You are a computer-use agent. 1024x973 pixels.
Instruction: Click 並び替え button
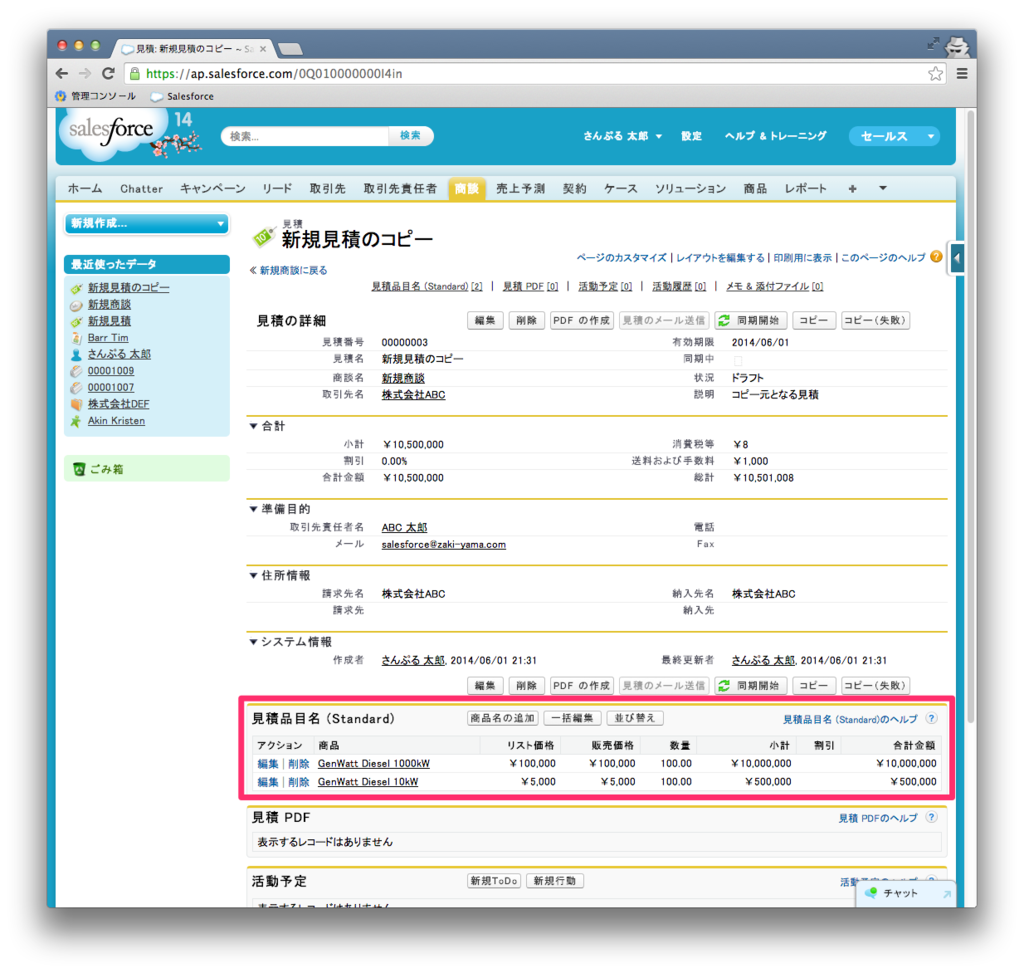click(x=635, y=718)
